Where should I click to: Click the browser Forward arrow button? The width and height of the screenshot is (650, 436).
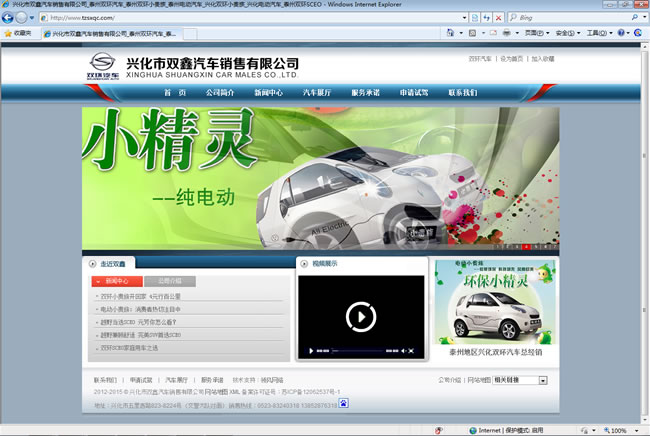22,17
